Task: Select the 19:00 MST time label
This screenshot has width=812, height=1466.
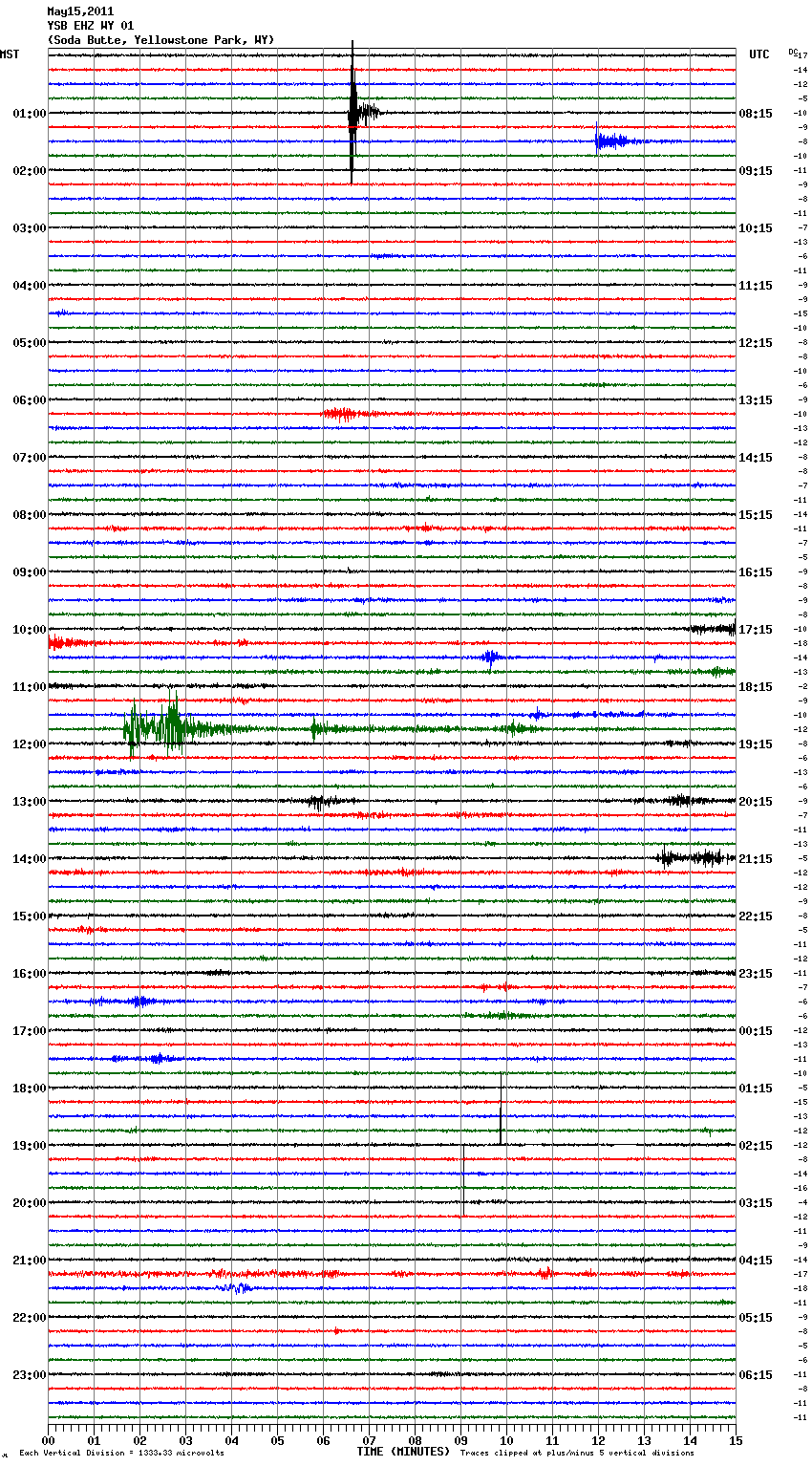Action: point(30,1146)
